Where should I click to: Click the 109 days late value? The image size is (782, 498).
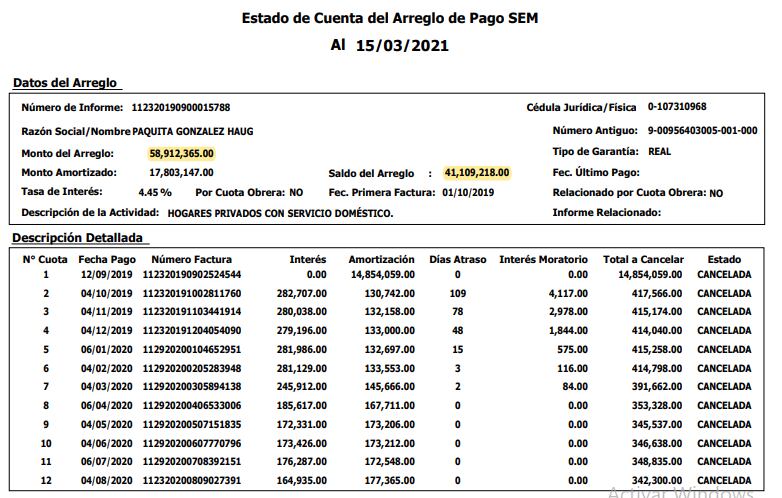tap(458, 293)
